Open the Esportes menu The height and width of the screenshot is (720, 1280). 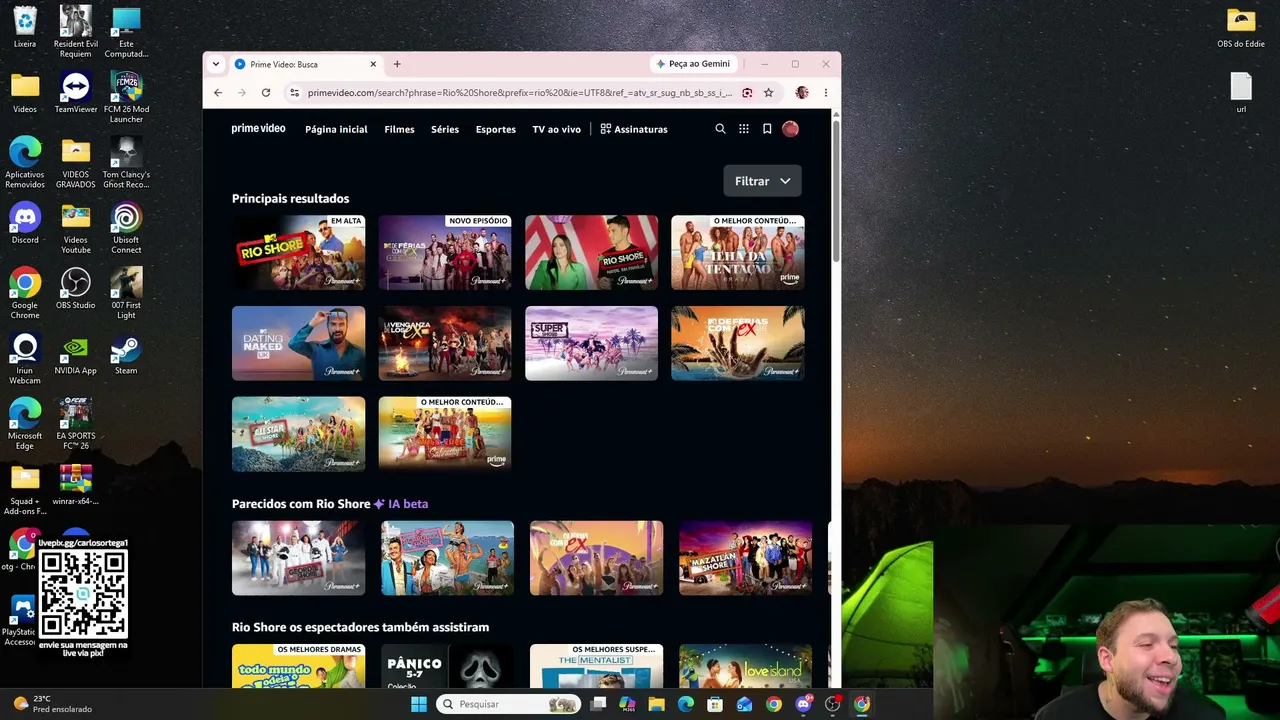pos(496,129)
